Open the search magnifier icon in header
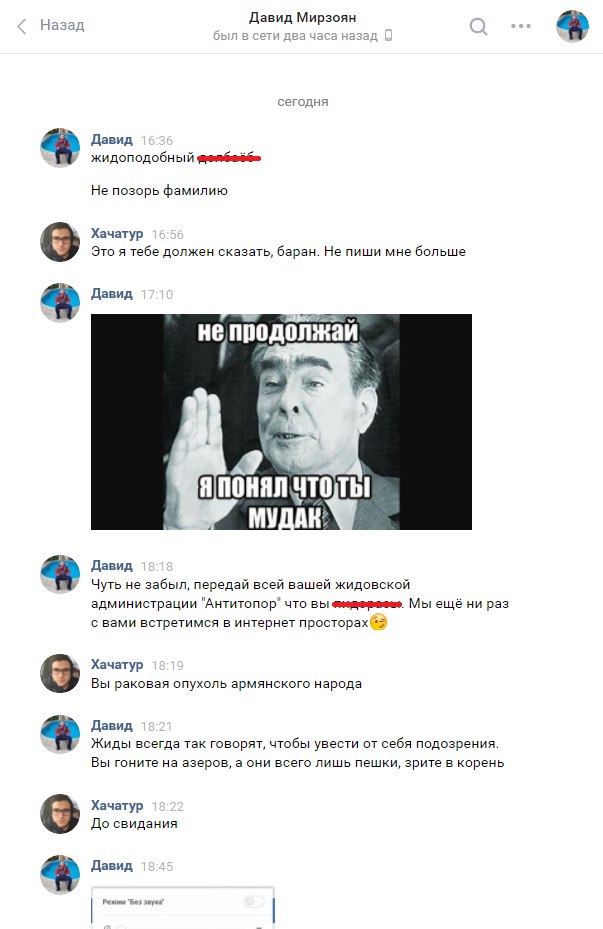This screenshot has height=929, width=603. [x=478, y=26]
